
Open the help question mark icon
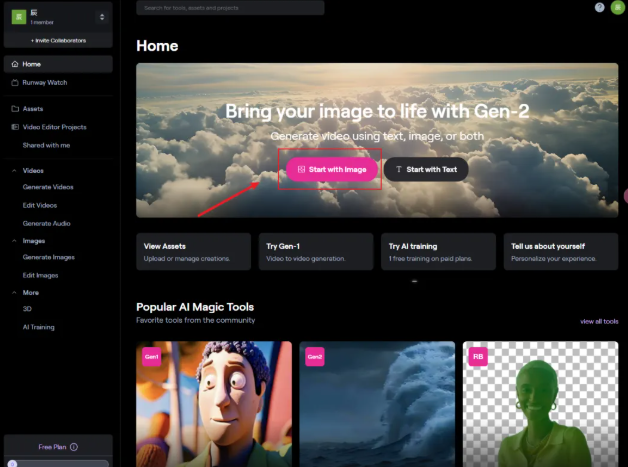pyautogui.click(x=600, y=8)
